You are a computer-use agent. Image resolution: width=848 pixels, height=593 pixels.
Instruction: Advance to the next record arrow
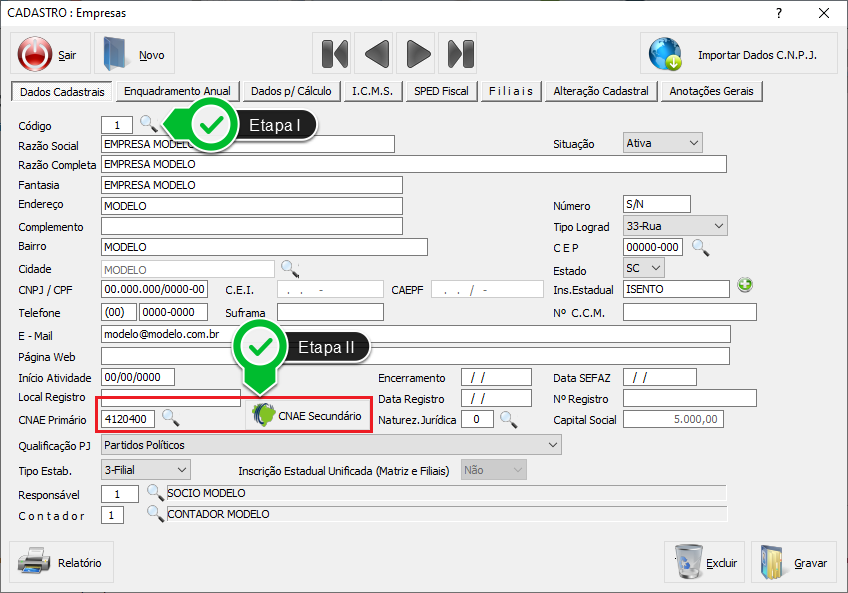pyautogui.click(x=418, y=54)
